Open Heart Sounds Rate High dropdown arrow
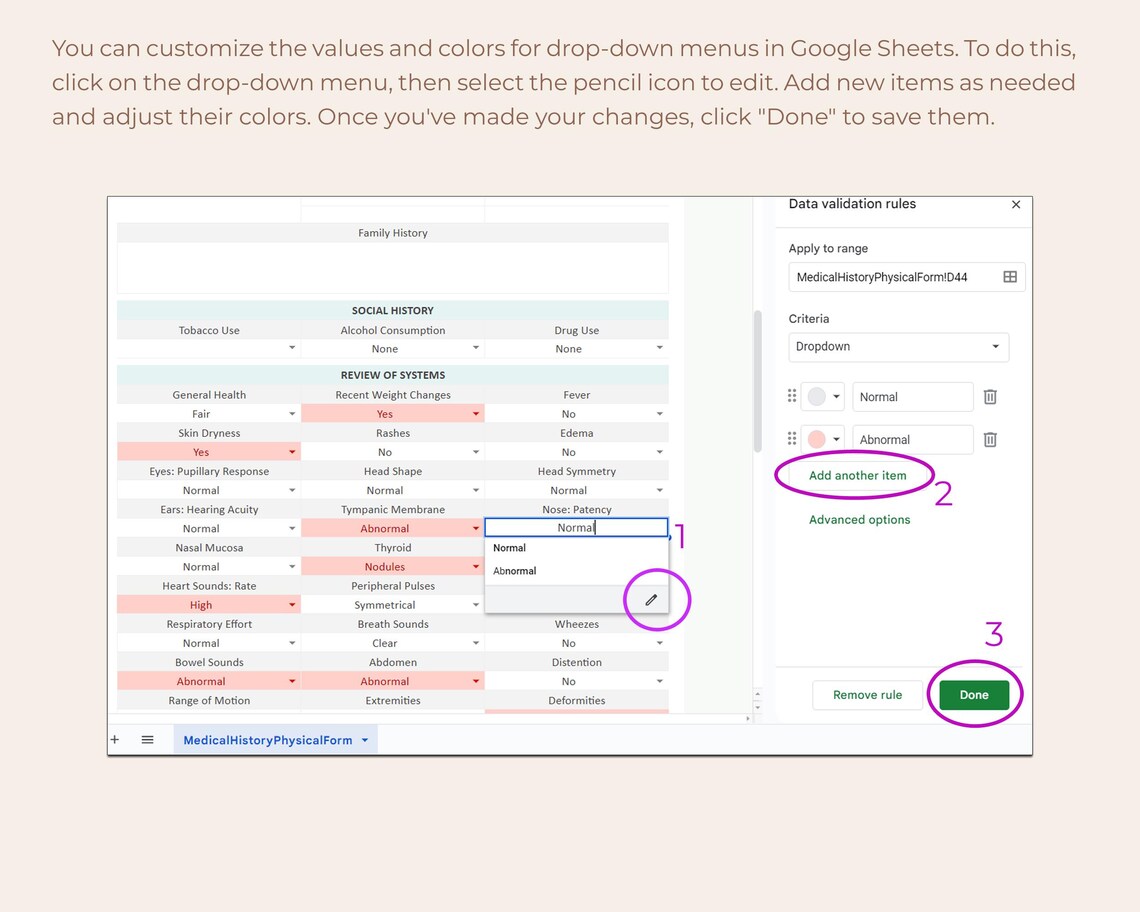 coord(292,604)
